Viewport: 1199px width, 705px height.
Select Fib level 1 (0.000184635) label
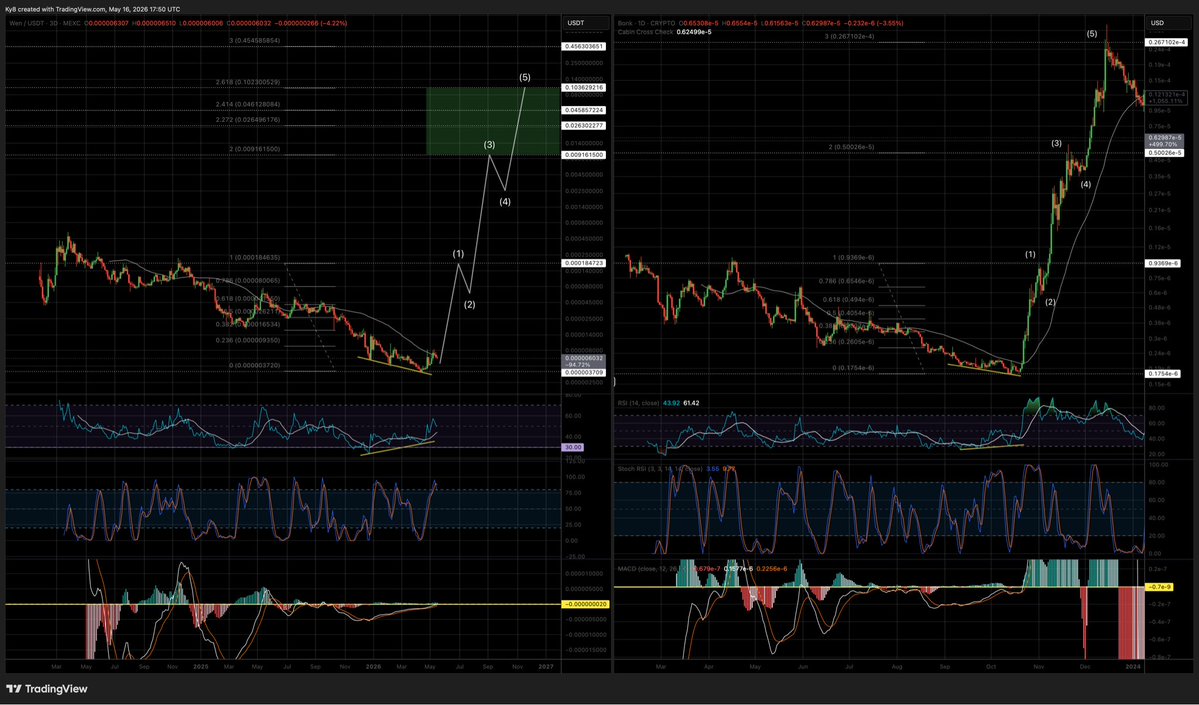click(x=255, y=258)
